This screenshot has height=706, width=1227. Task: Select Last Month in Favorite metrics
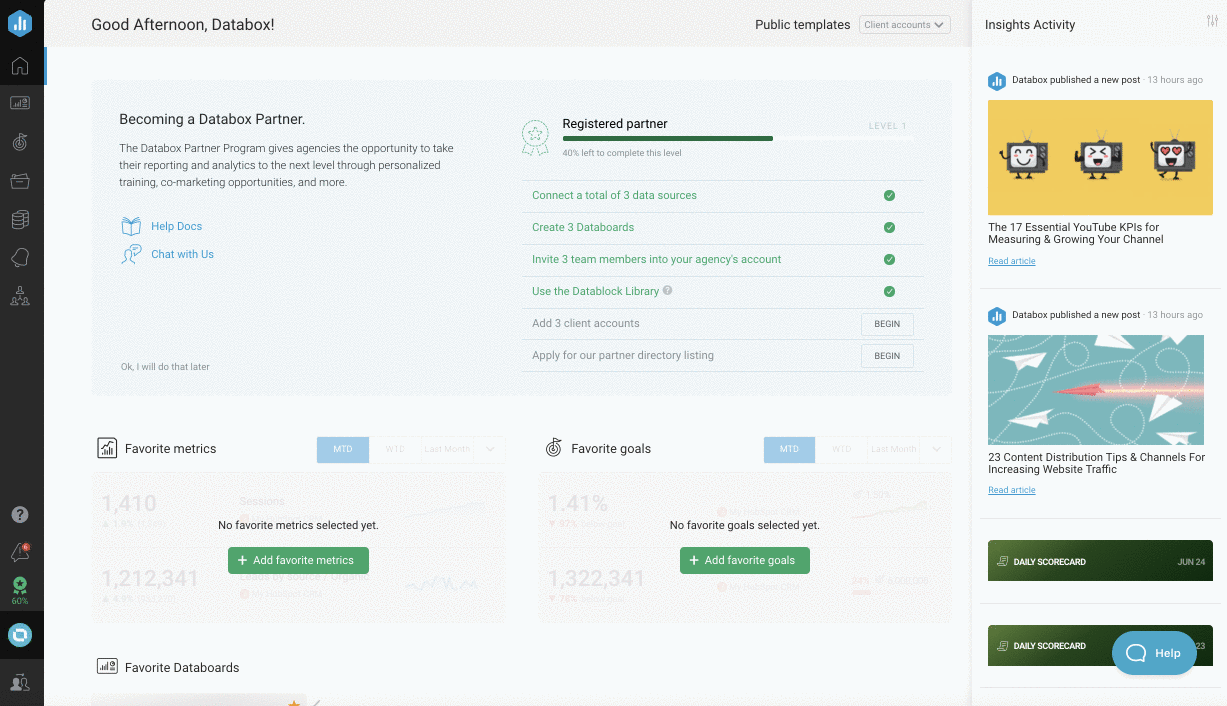pos(447,449)
